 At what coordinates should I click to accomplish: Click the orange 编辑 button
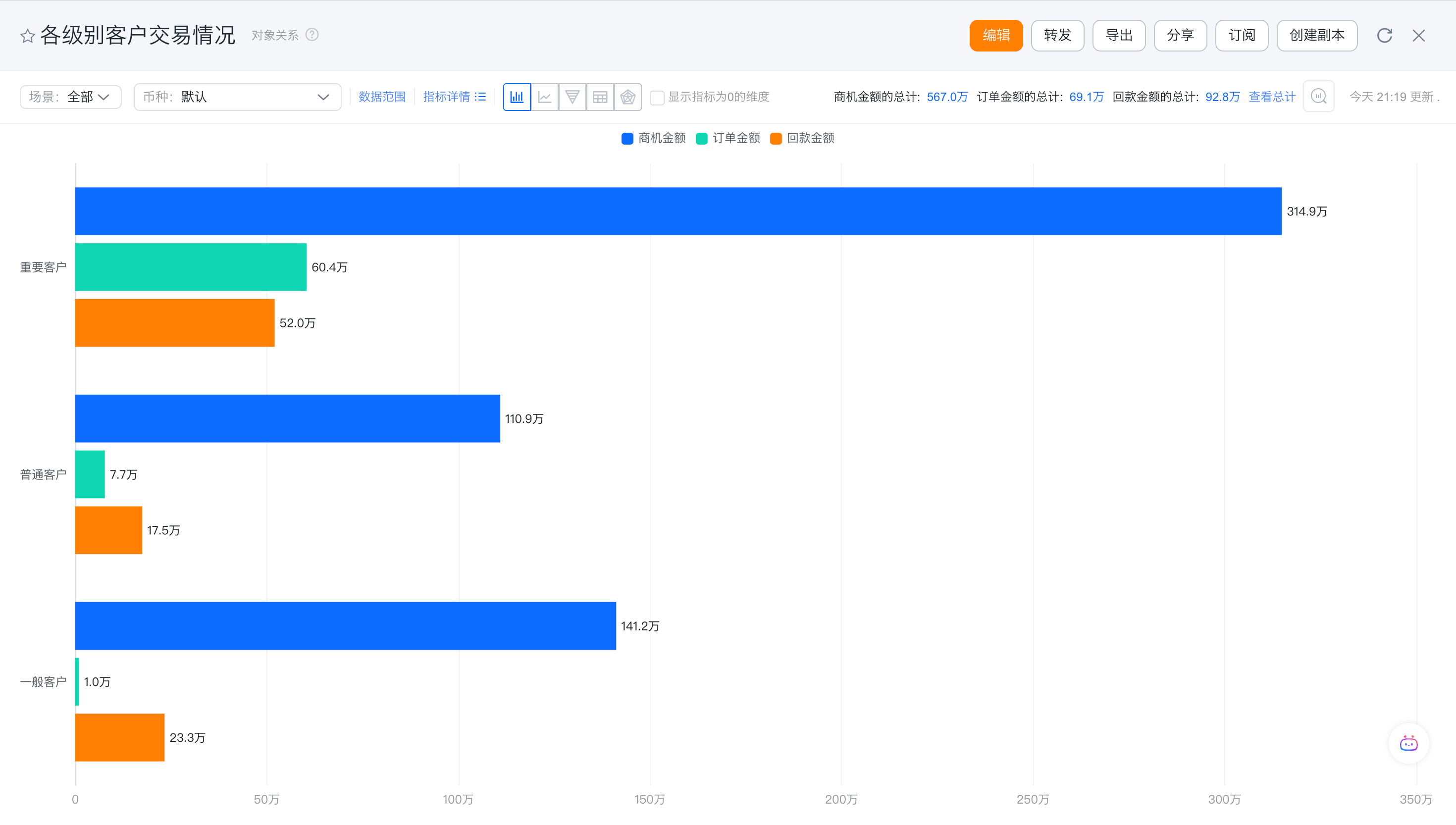pyautogui.click(x=995, y=36)
